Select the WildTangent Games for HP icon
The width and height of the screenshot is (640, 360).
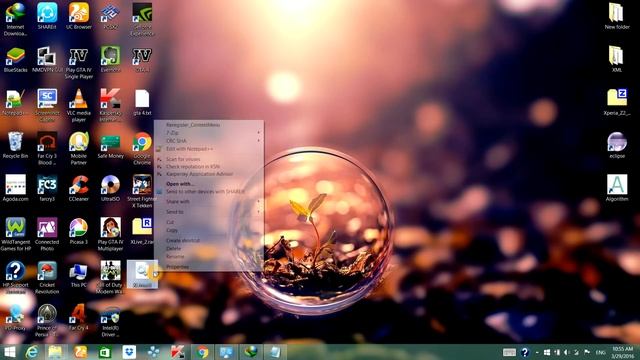(16, 235)
